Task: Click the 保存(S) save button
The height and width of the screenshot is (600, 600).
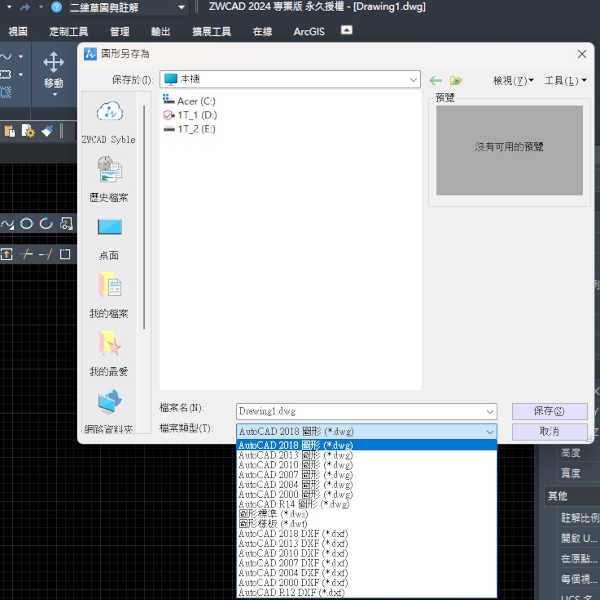Action: click(549, 411)
